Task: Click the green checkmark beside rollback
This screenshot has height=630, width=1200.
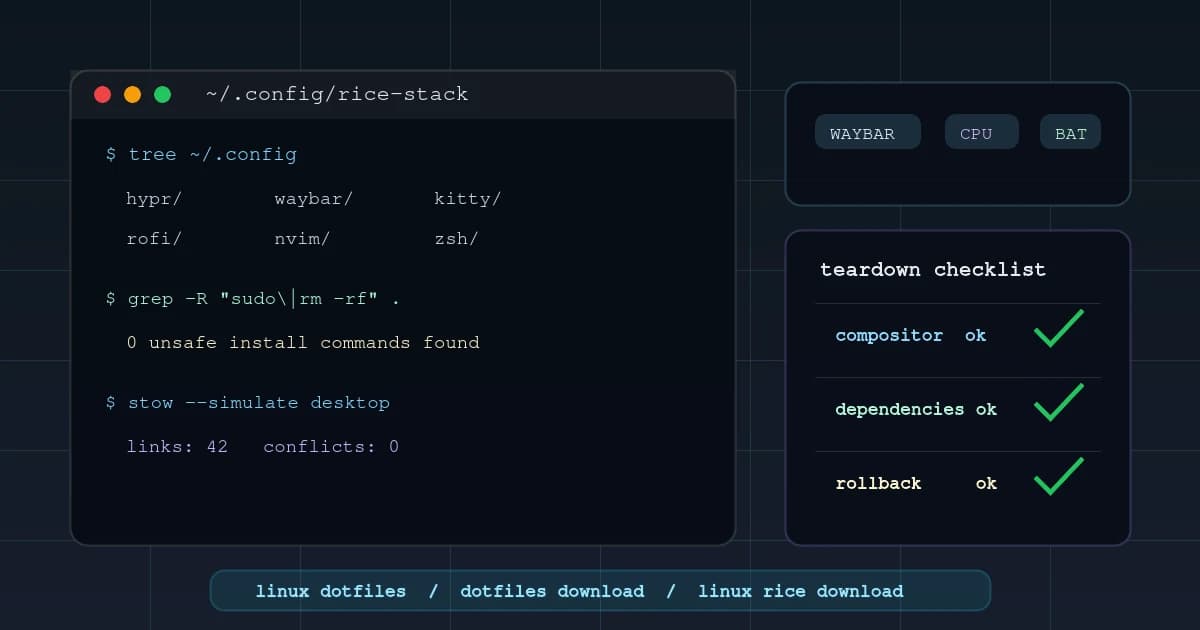Action: [x=1059, y=477]
